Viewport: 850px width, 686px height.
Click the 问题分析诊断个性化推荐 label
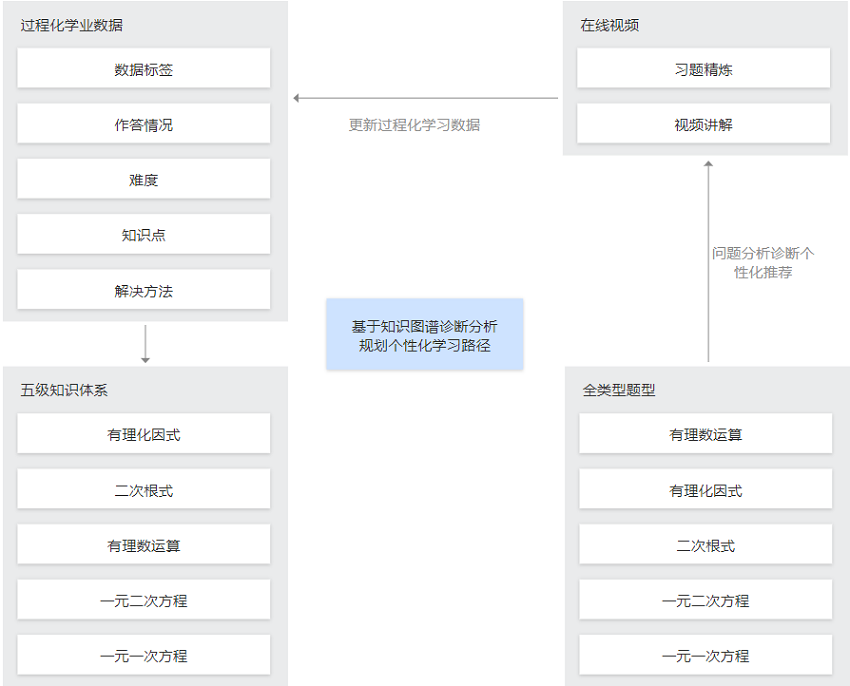pyautogui.click(x=763, y=262)
